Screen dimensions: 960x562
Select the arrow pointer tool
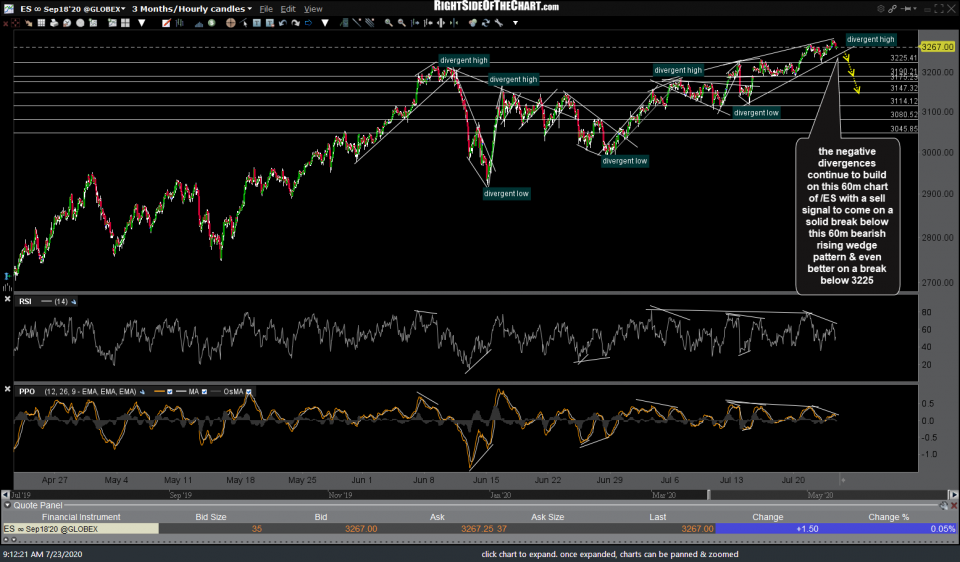point(244,23)
